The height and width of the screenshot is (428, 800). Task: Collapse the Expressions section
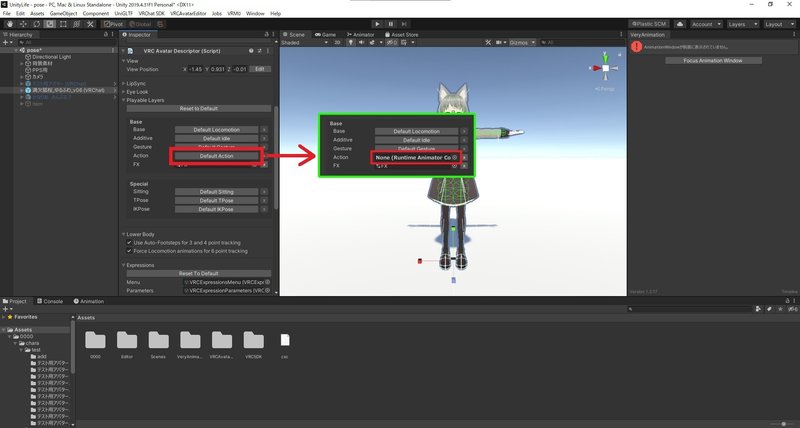(124, 265)
